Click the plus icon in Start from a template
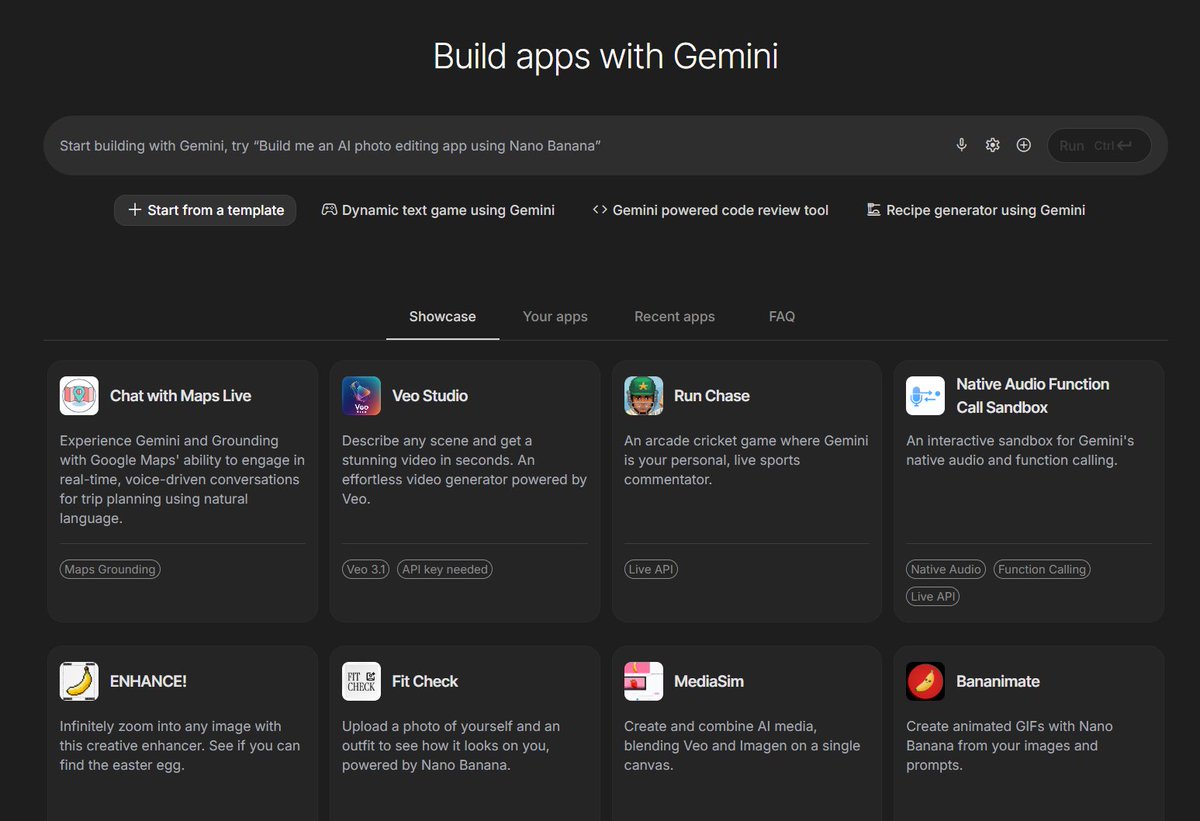The width and height of the screenshot is (1200, 821). click(135, 210)
